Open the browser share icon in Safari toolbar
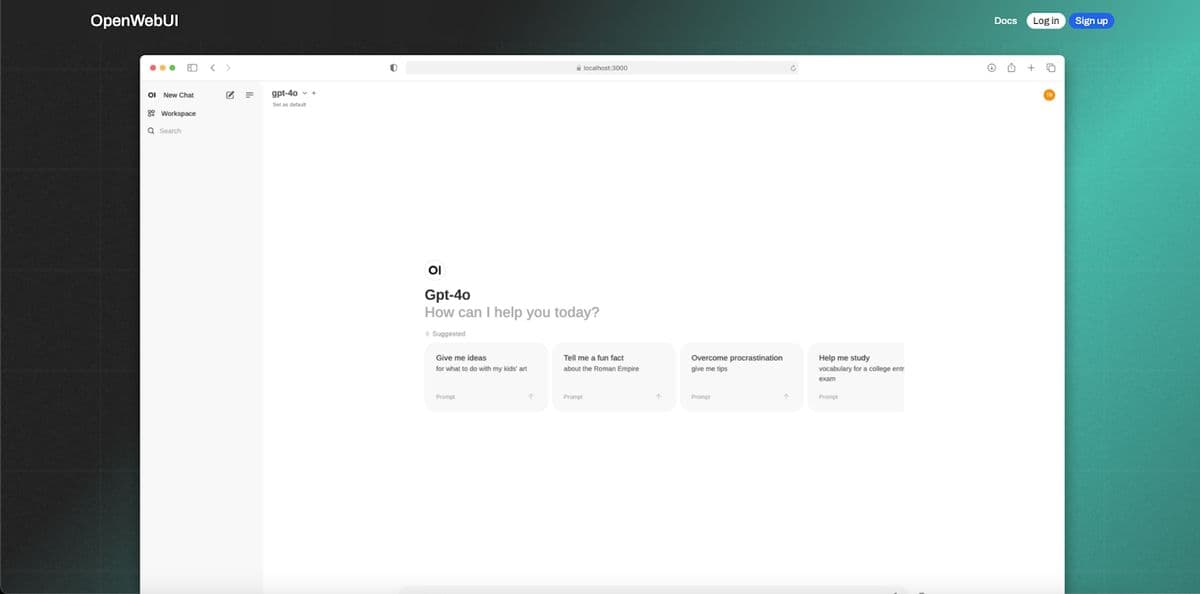The height and width of the screenshot is (594, 1200). 1011,67
